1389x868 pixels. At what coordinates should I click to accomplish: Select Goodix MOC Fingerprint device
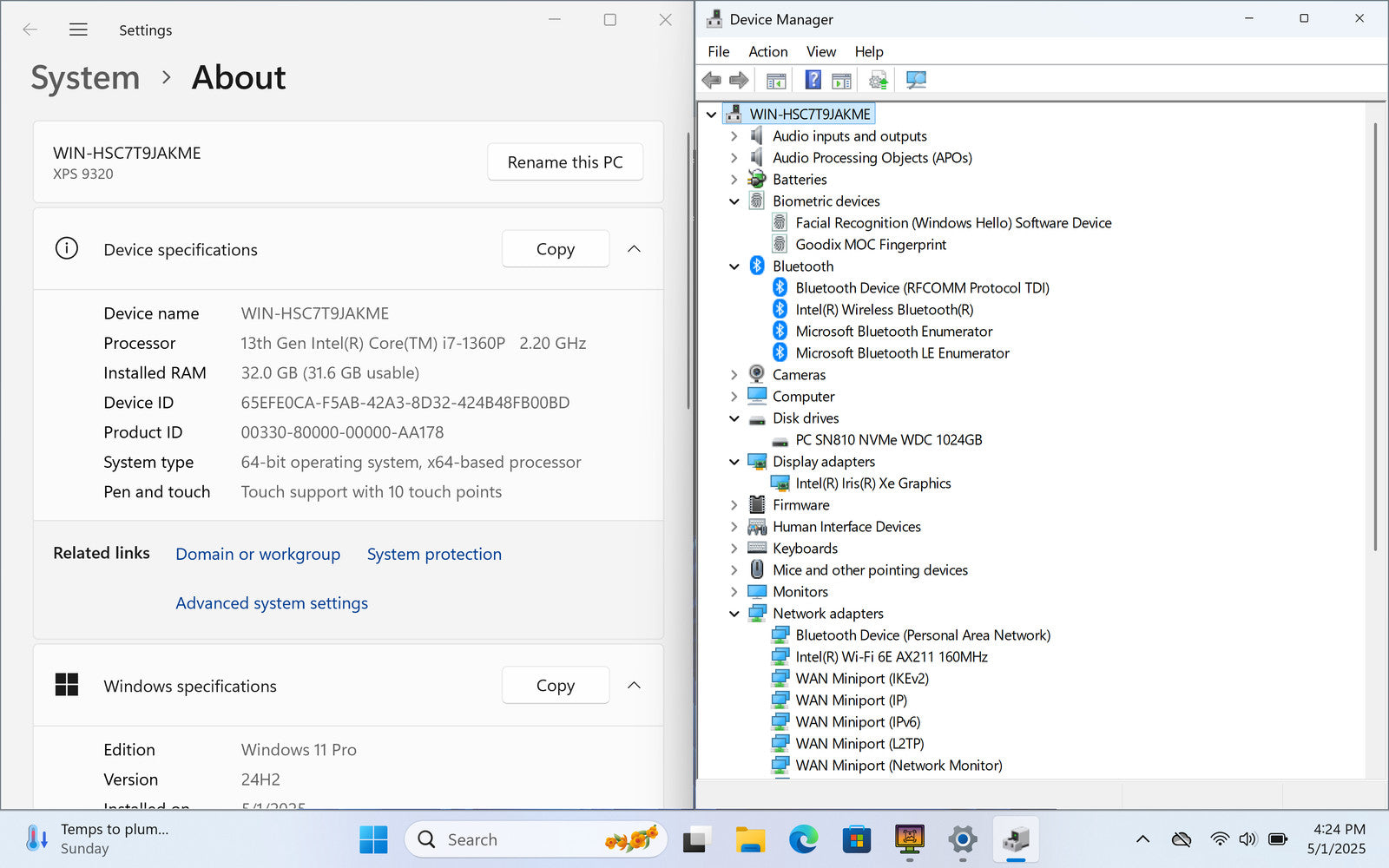(871, 245)
